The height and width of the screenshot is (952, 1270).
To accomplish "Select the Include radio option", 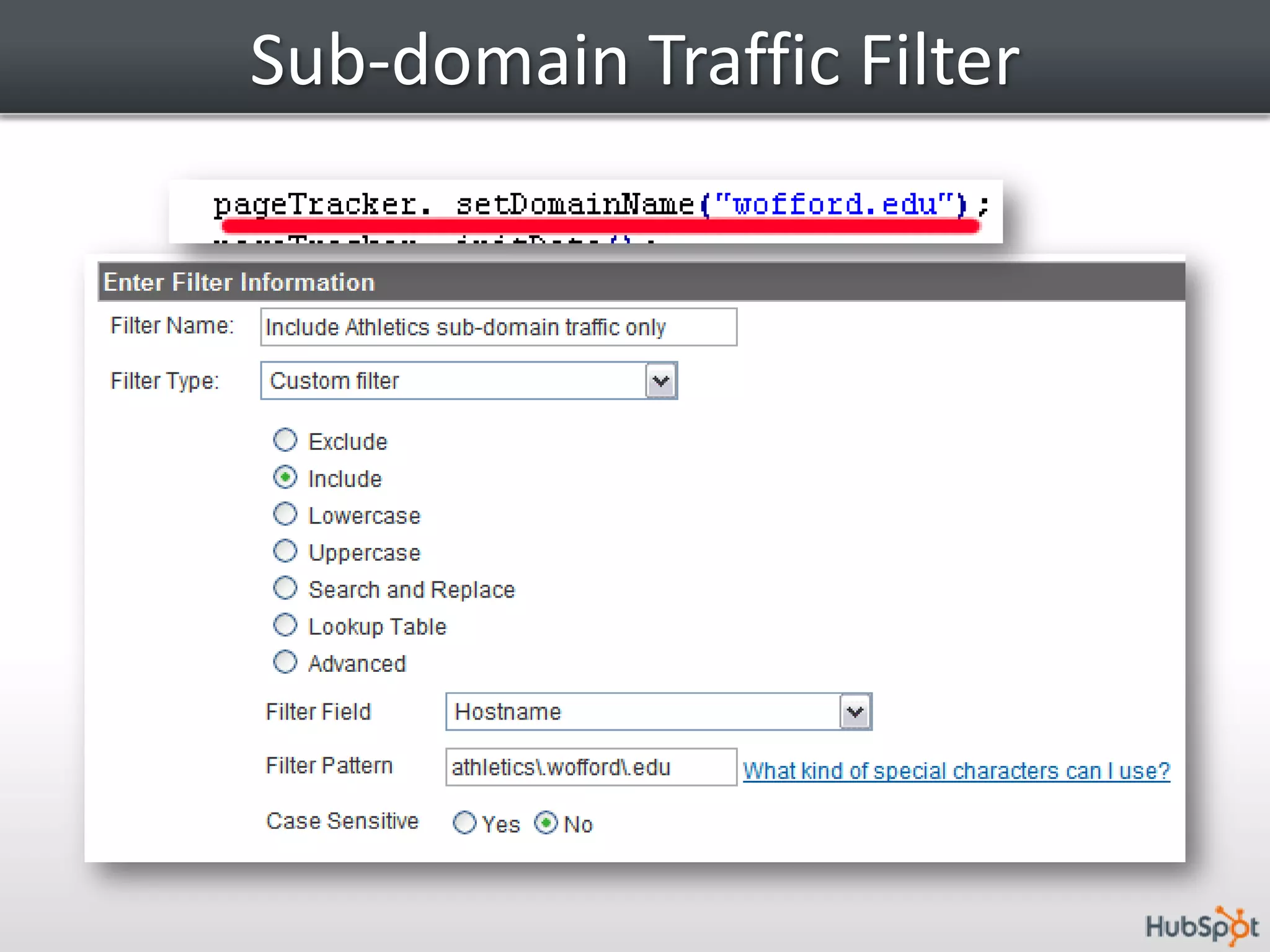I will (285, 477).
